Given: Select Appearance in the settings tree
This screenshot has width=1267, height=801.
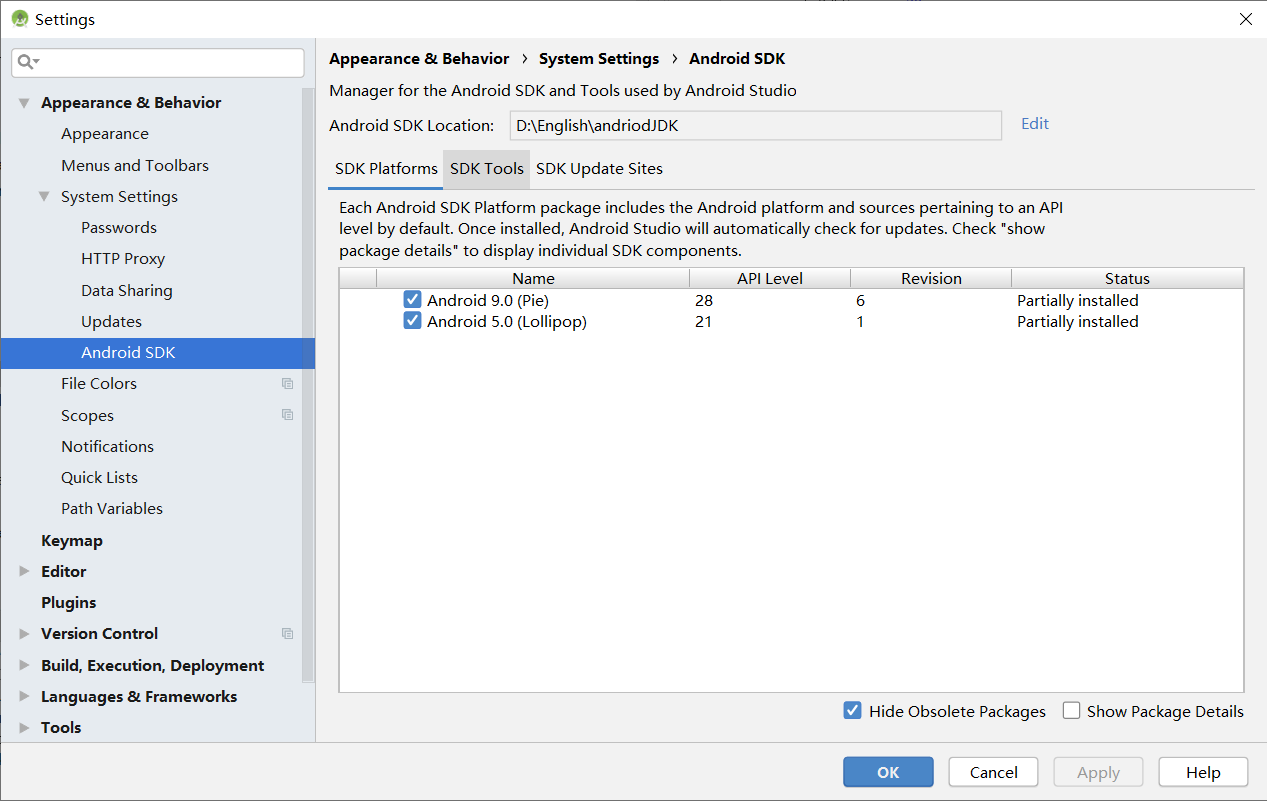Looking at the screenshot, I should (105, 134).
